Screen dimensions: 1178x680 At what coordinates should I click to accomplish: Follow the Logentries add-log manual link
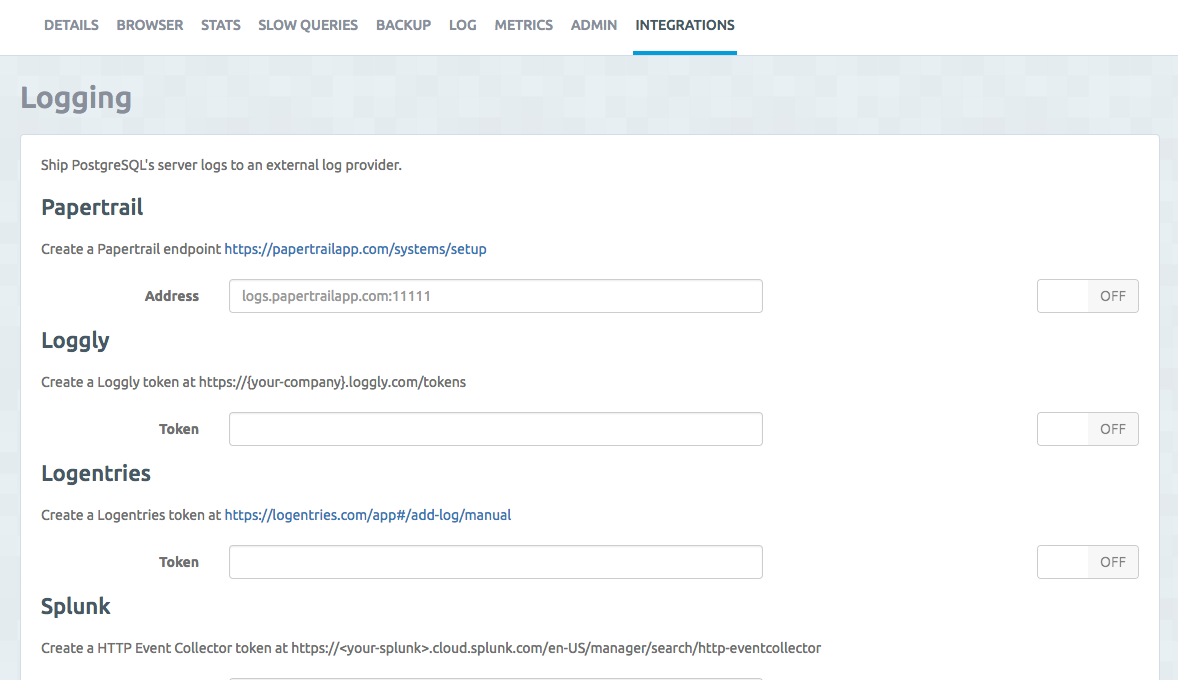pos(367,514)
